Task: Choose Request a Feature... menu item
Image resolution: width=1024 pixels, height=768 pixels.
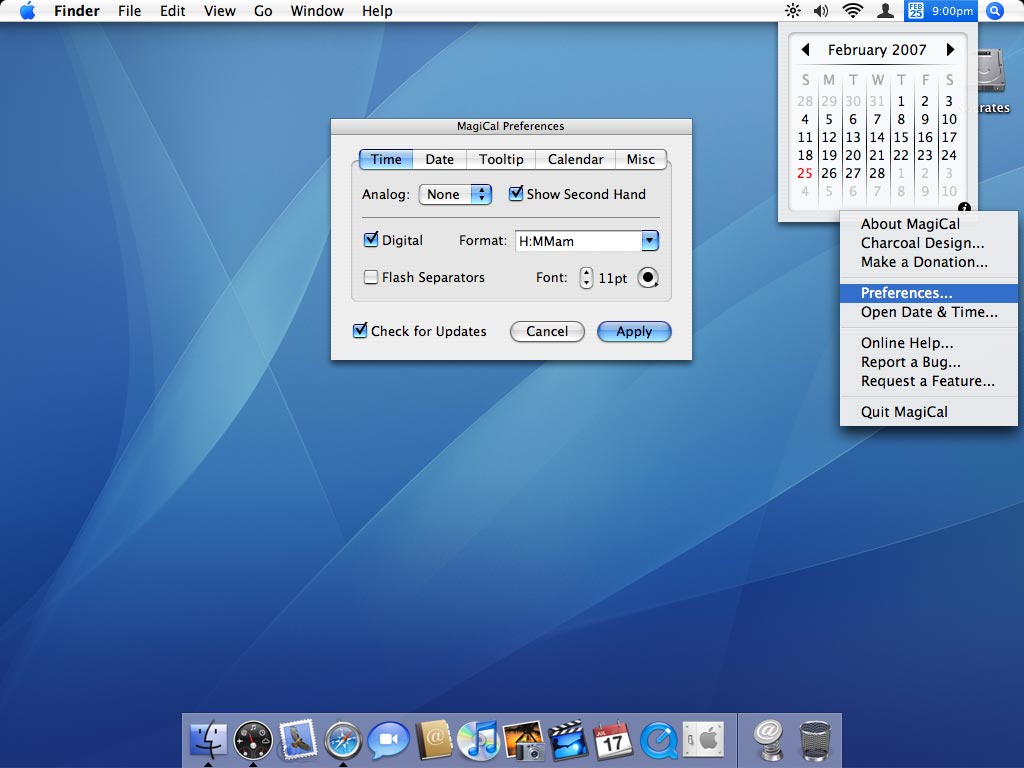Action: (x=929, y=381)
